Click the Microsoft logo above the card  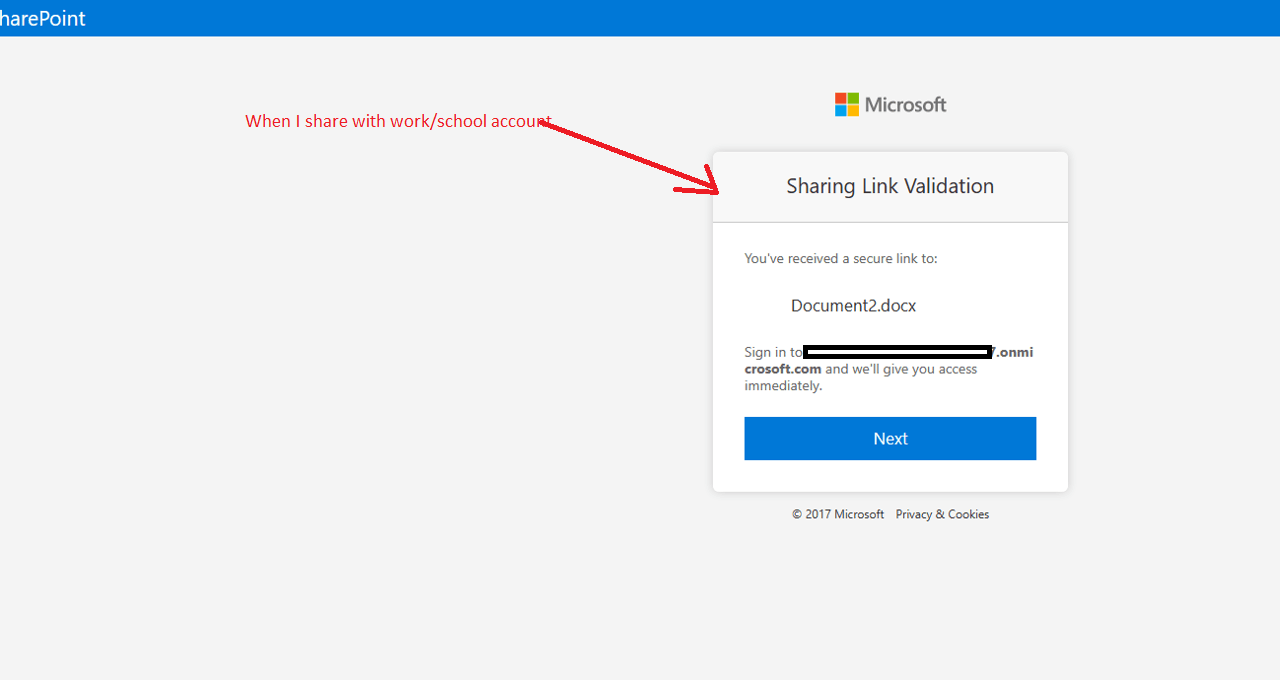(x=890, y=104)
